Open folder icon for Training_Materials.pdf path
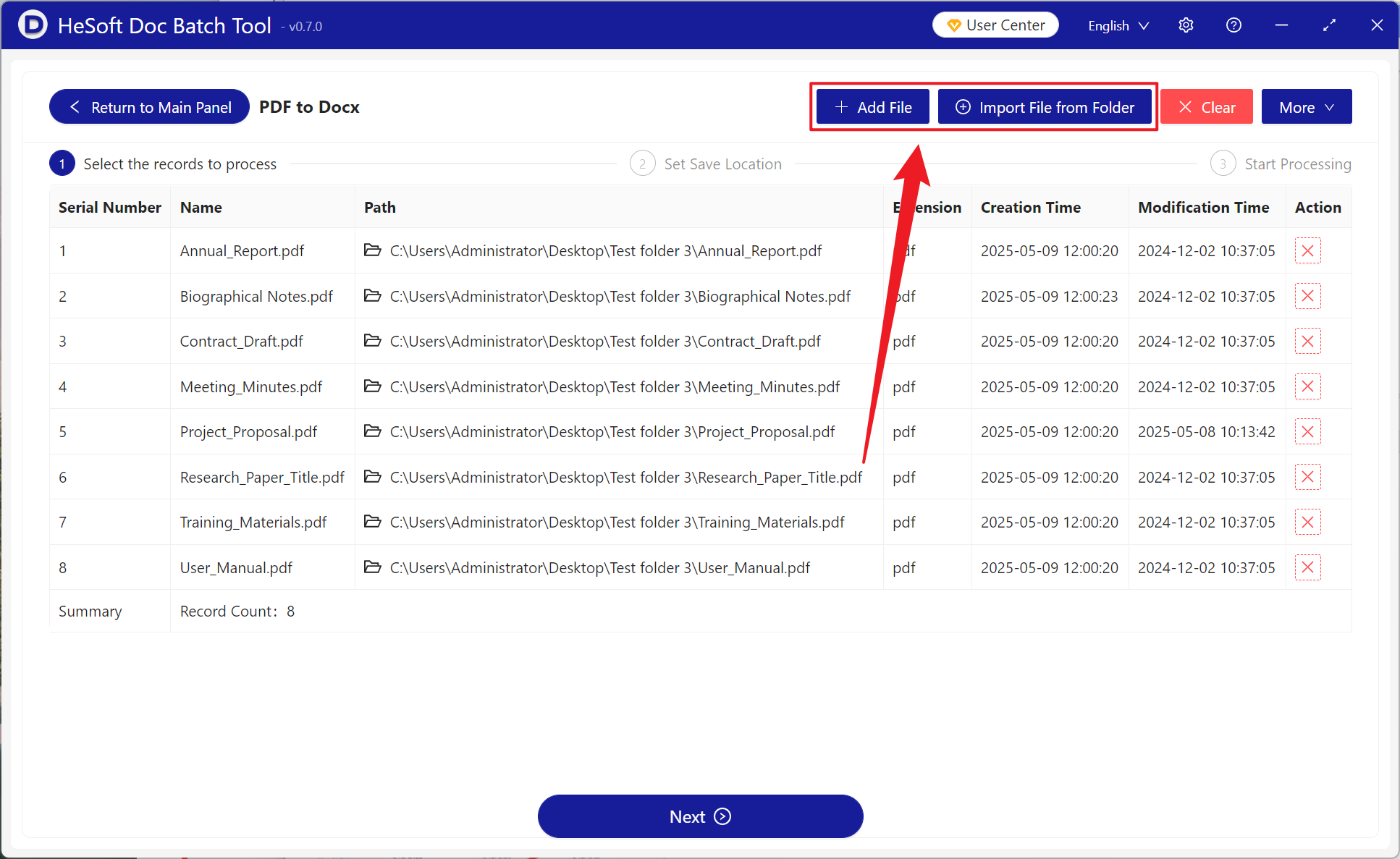1400x859 pixels. click(372, 522)
